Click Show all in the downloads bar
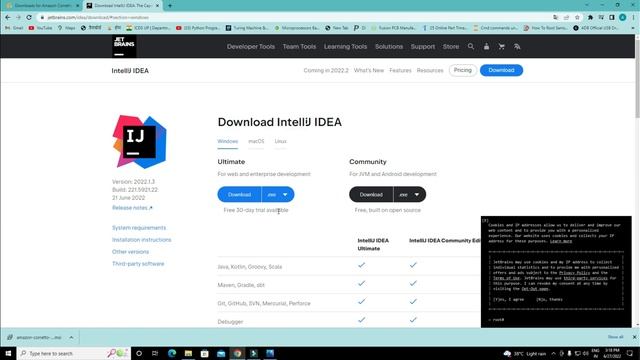 615,337
